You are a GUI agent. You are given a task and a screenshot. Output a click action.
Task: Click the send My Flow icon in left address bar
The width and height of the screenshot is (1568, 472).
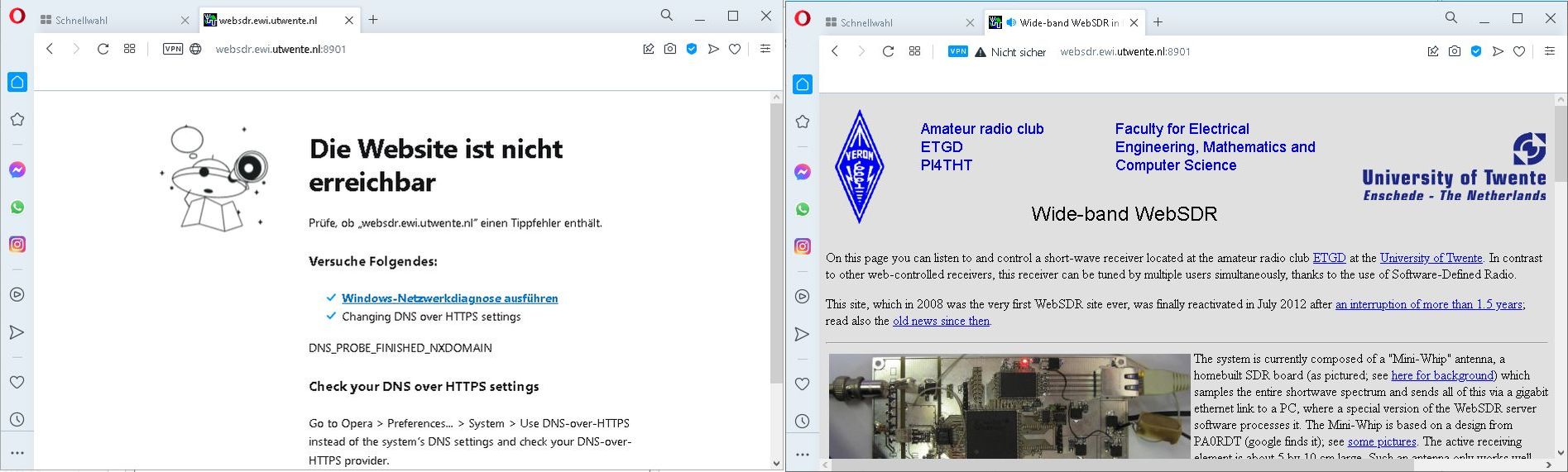pyautogui.click(x=713, y=49)
